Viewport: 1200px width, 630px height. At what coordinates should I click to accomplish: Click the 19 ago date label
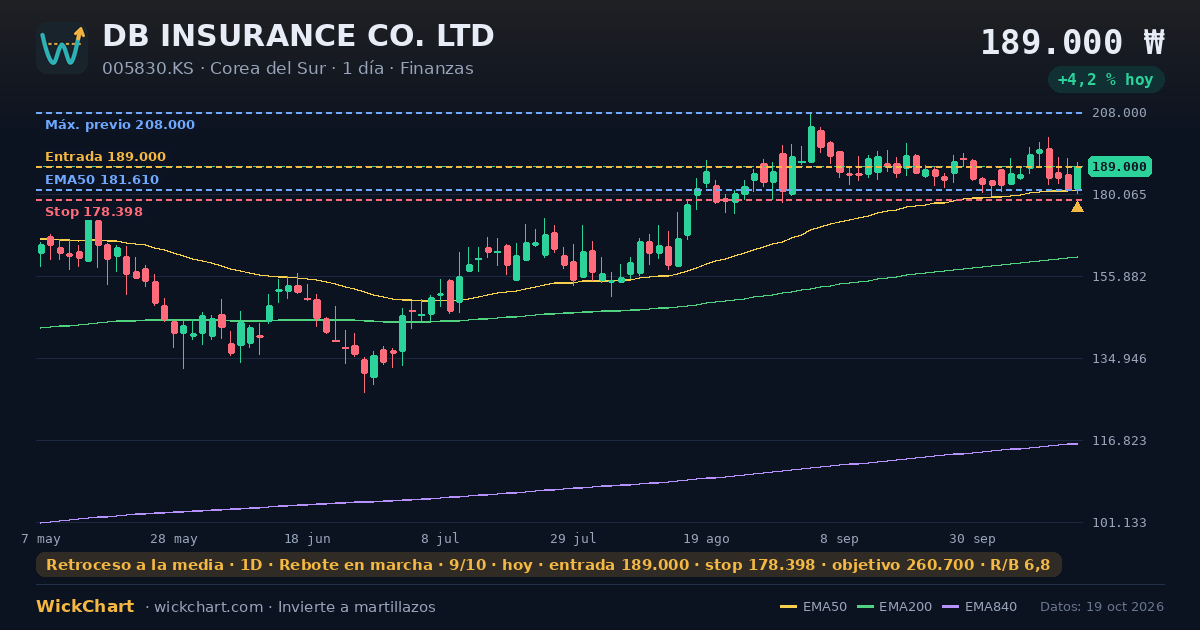point(706,538)
